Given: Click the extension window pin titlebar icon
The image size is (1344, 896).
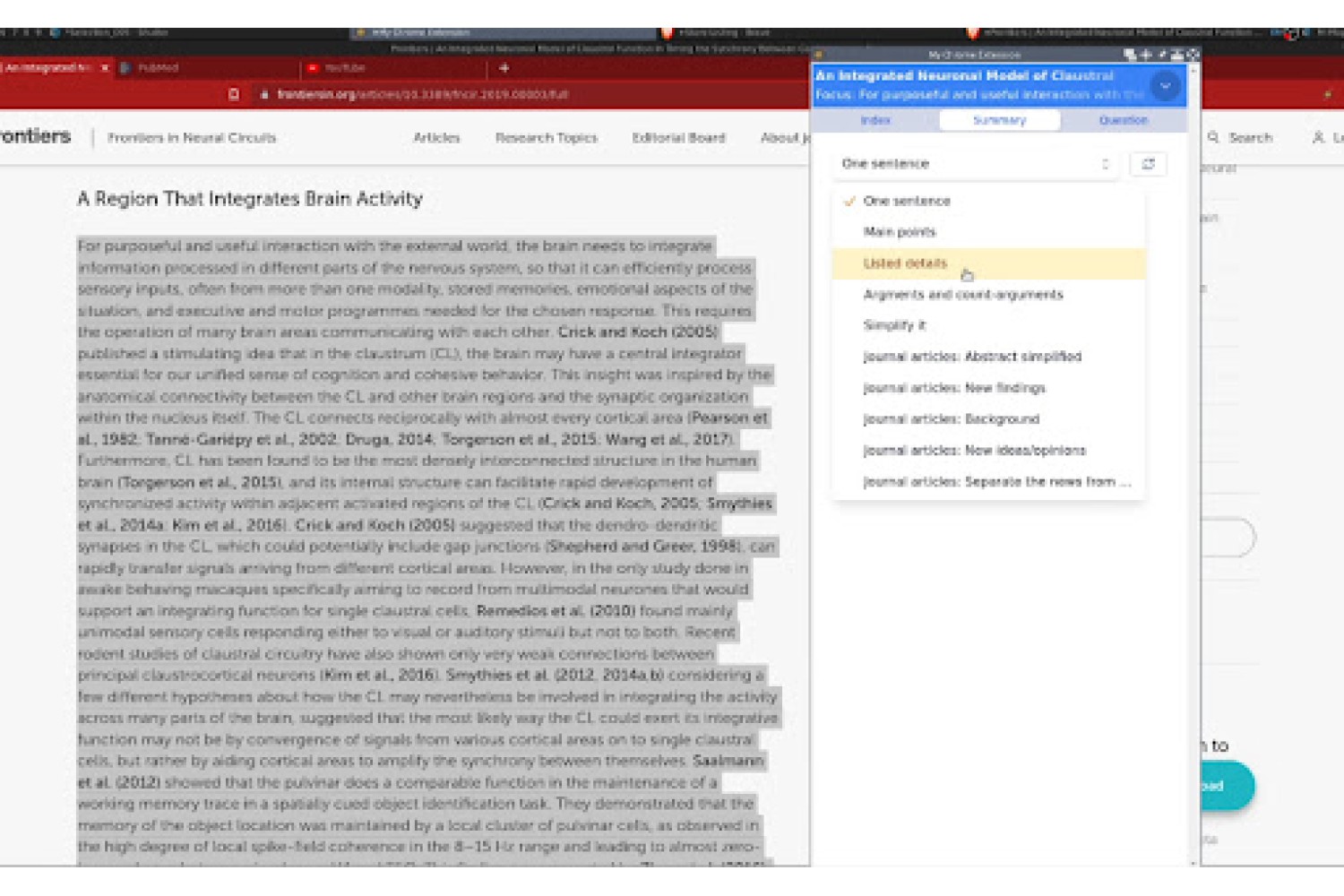Looking at the screenshot, I should pyautogui.click(x=1162, y=55).
